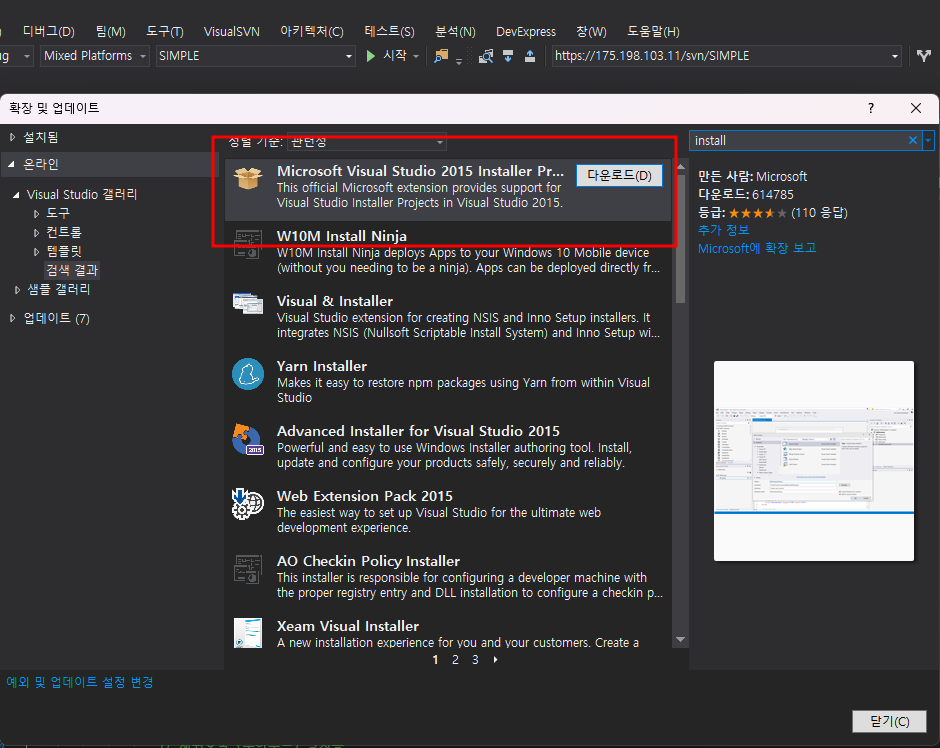Open the 창(W) menu
This screenshot has height=748, width=940.
click(591, 31)
